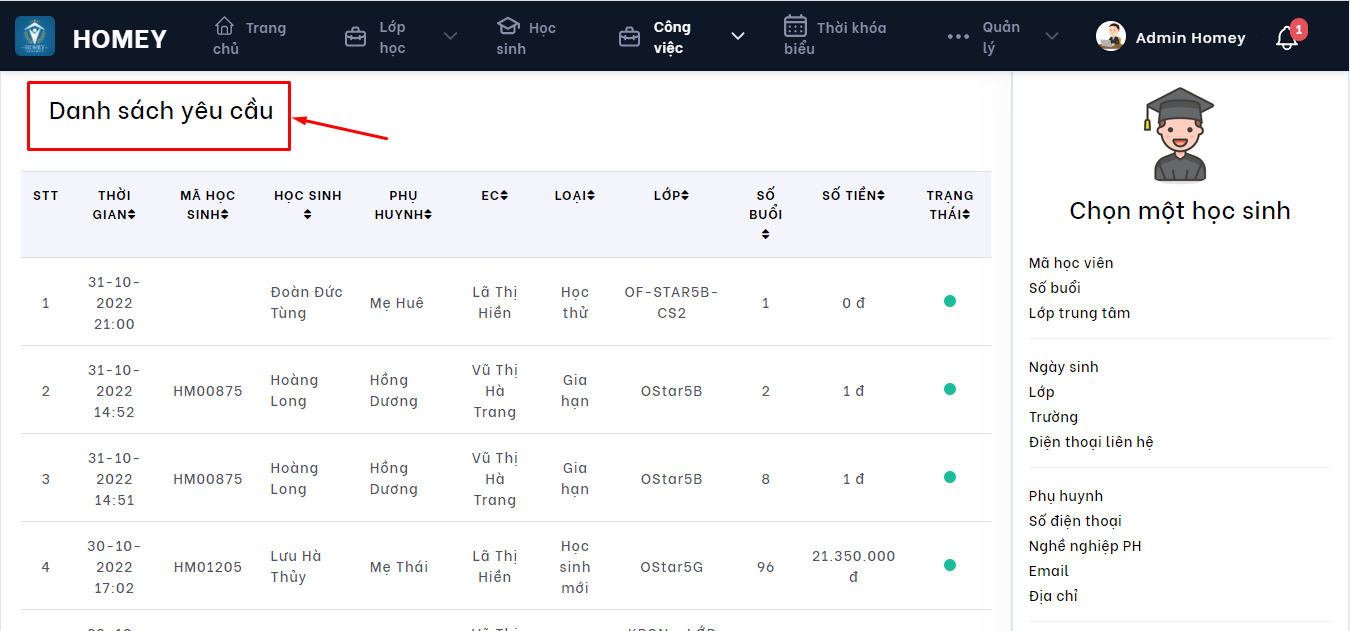Click the graduation cap icon for Học sinh

click(x=509, y=26)
